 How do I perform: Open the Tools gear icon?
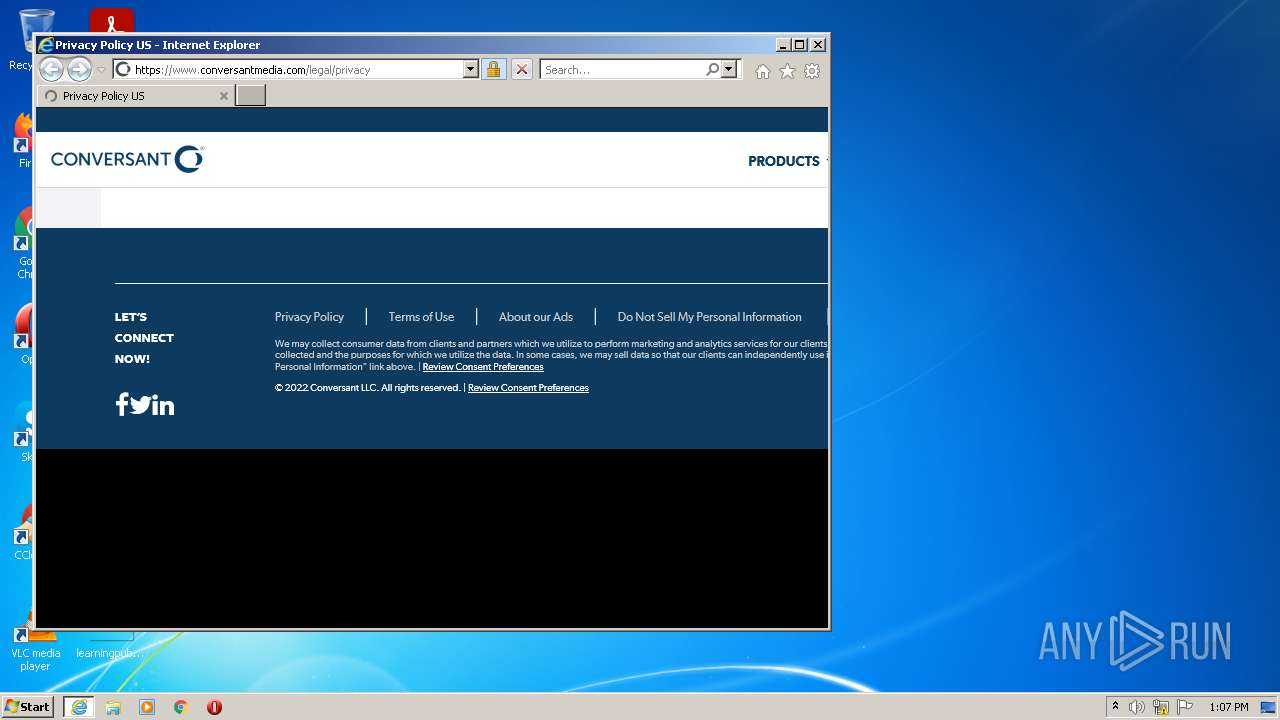coord(812,71)
